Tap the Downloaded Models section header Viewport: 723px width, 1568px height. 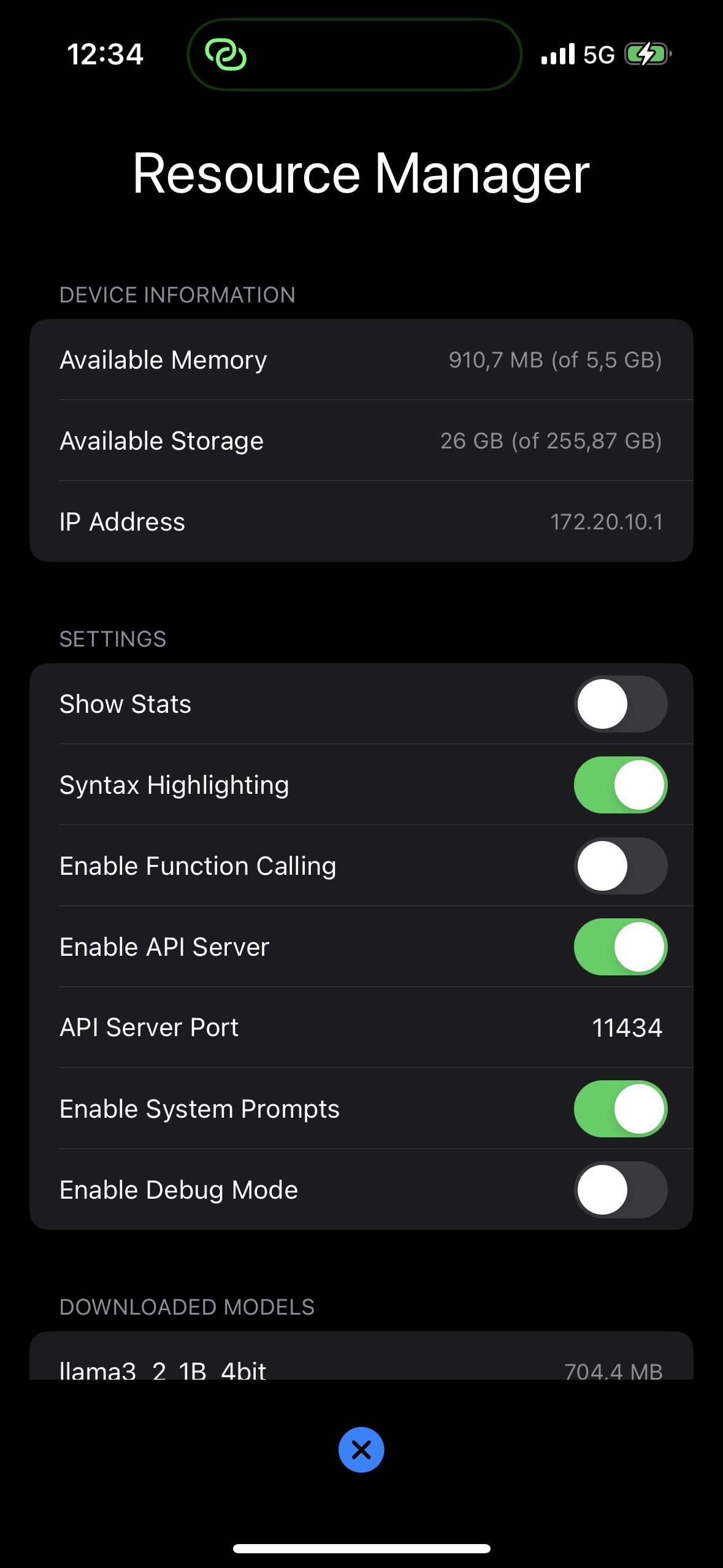187,1307
